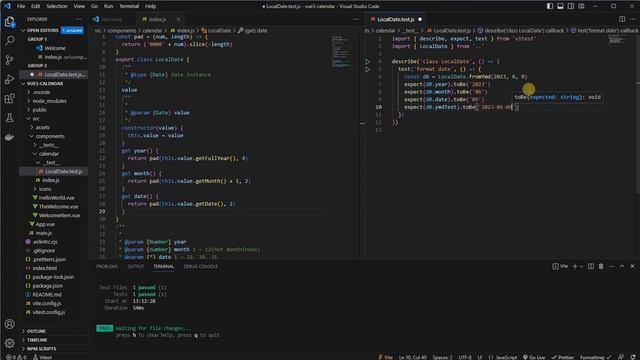Click Spaces: 2 indentation setting
Viewport: 640px width, 360px height.
pos(442,357)
